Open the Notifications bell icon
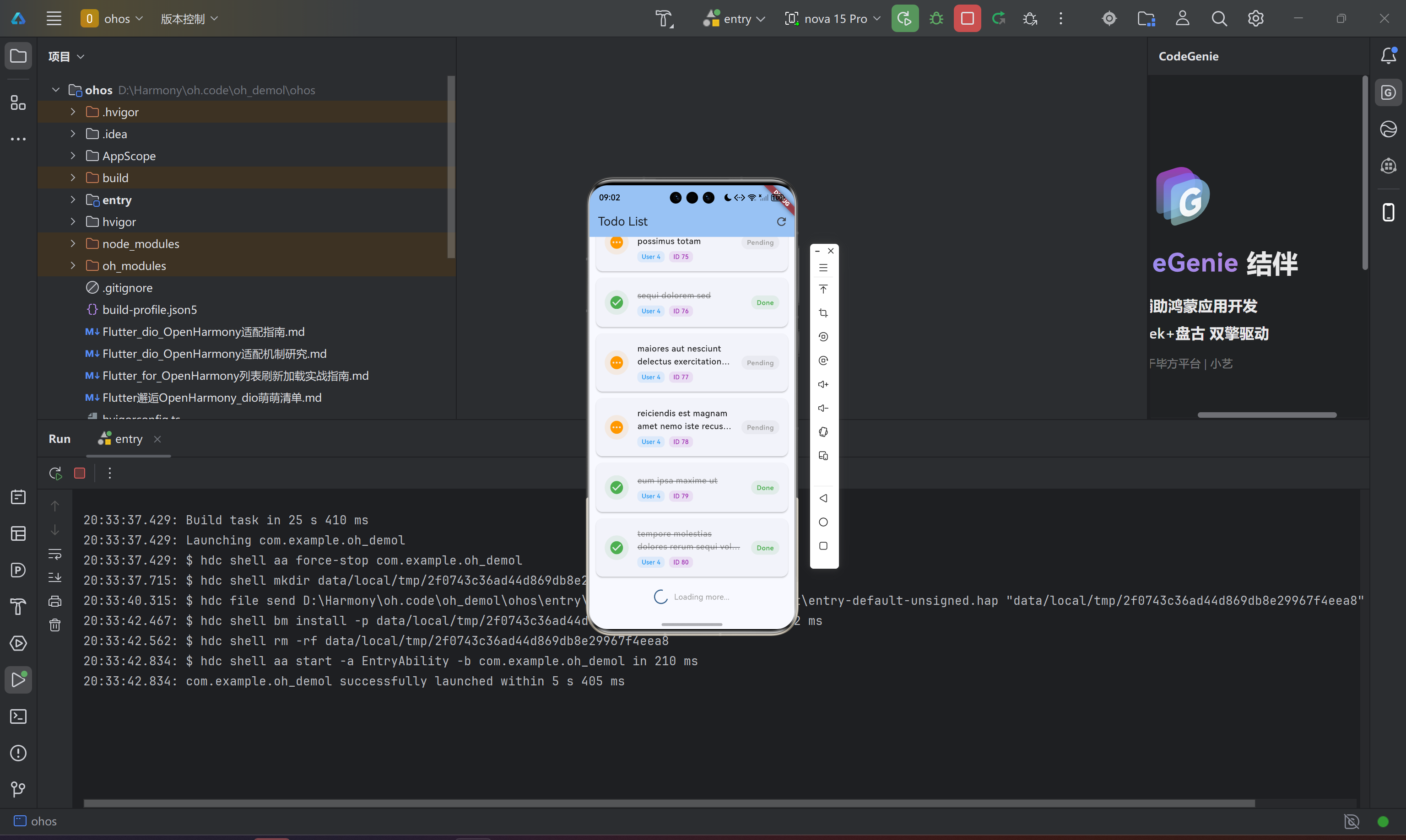 click(x=1388, y=55)
